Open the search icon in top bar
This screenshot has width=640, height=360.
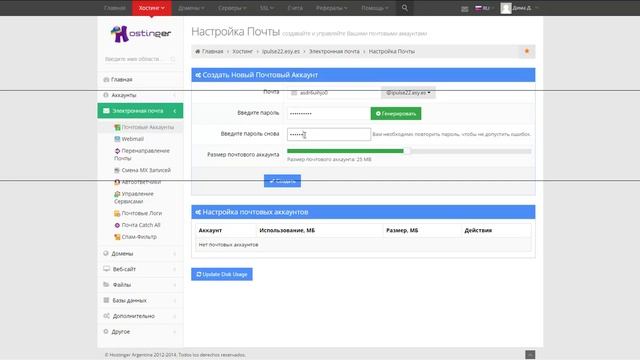click(x=404, y=8)
